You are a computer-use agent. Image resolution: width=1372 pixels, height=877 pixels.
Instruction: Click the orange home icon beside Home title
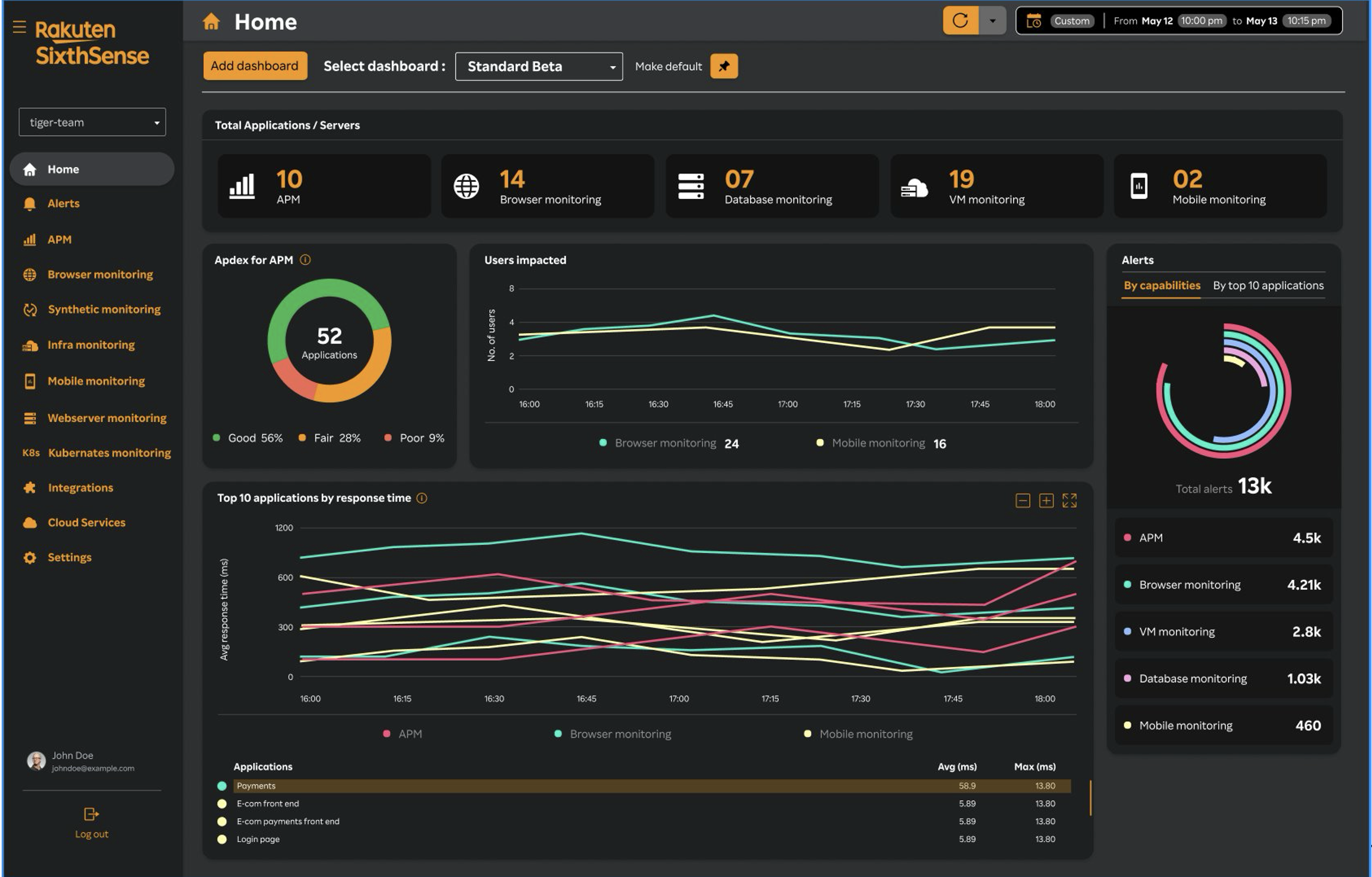click(x=211, y=22)
